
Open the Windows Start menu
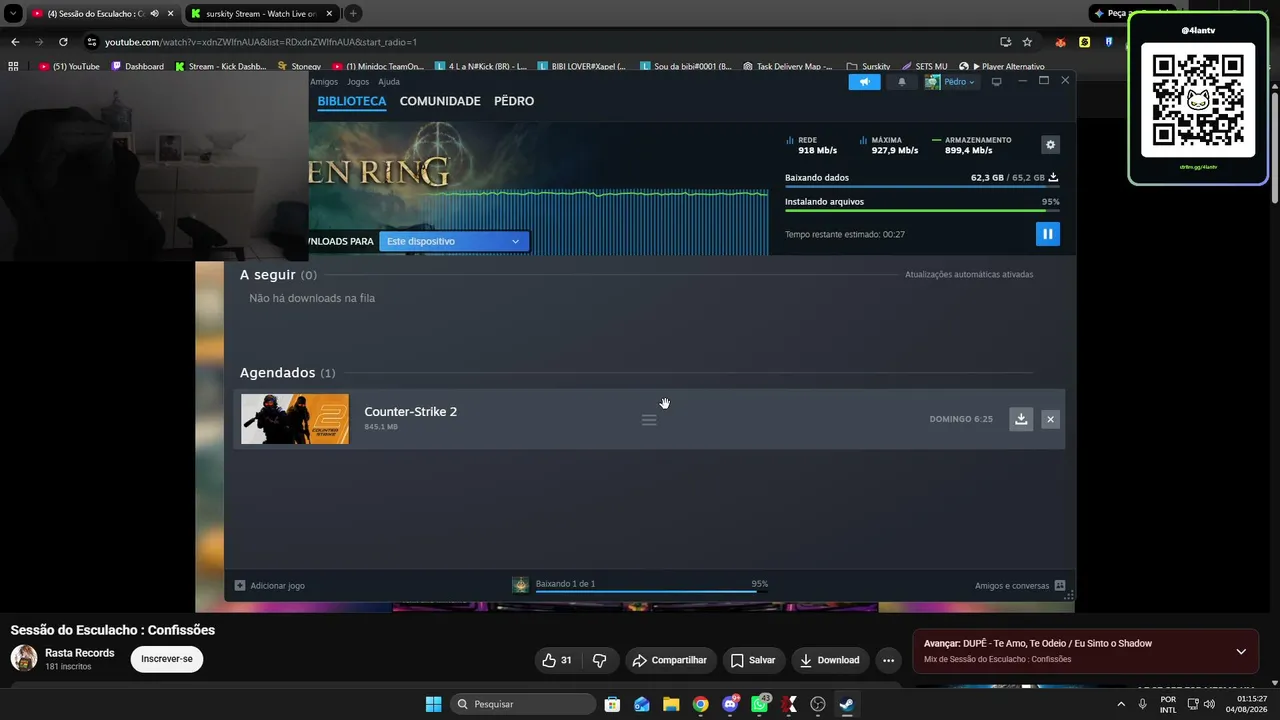coord(433,704)
